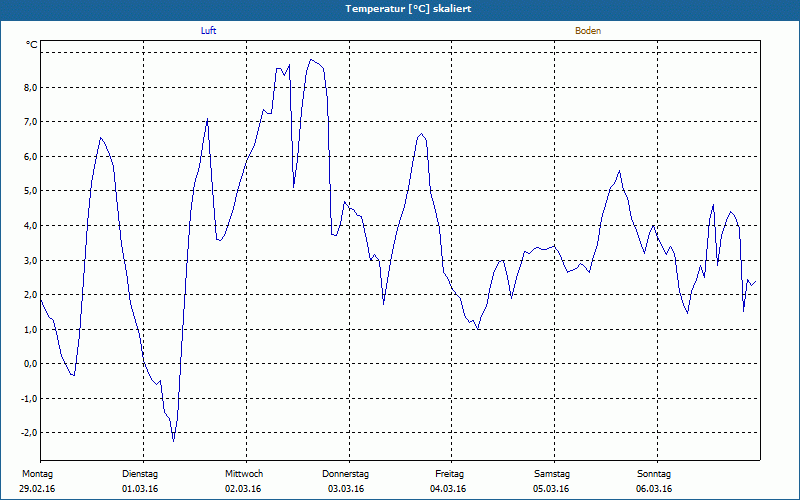The image size is (800, 500).
Task: Click the 04.03.16 date label
Action: pos(448,489)
